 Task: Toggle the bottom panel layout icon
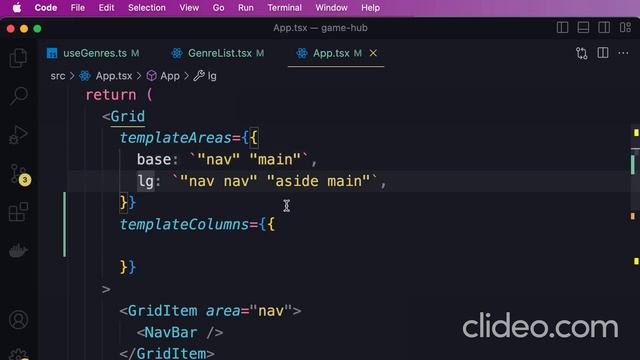583,28
